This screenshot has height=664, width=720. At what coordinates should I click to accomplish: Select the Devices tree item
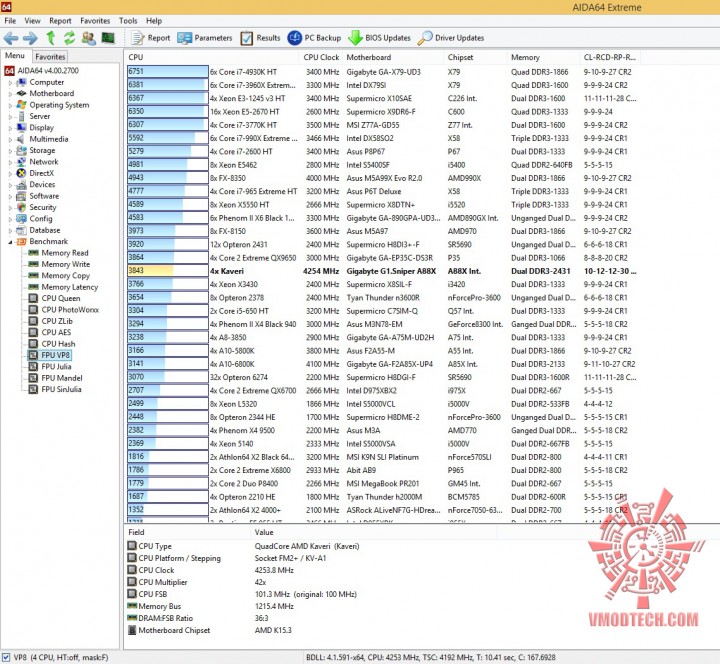point(42,185)
